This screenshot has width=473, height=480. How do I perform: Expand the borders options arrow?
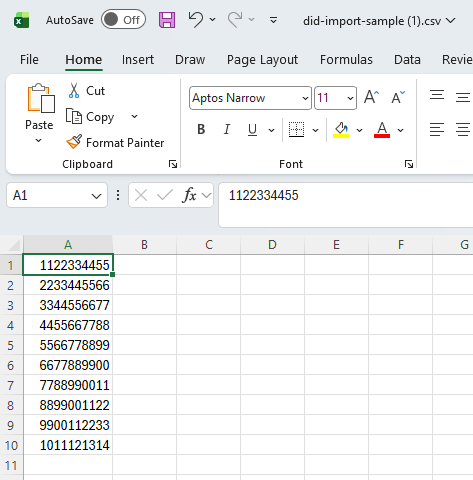pos(315,130)
